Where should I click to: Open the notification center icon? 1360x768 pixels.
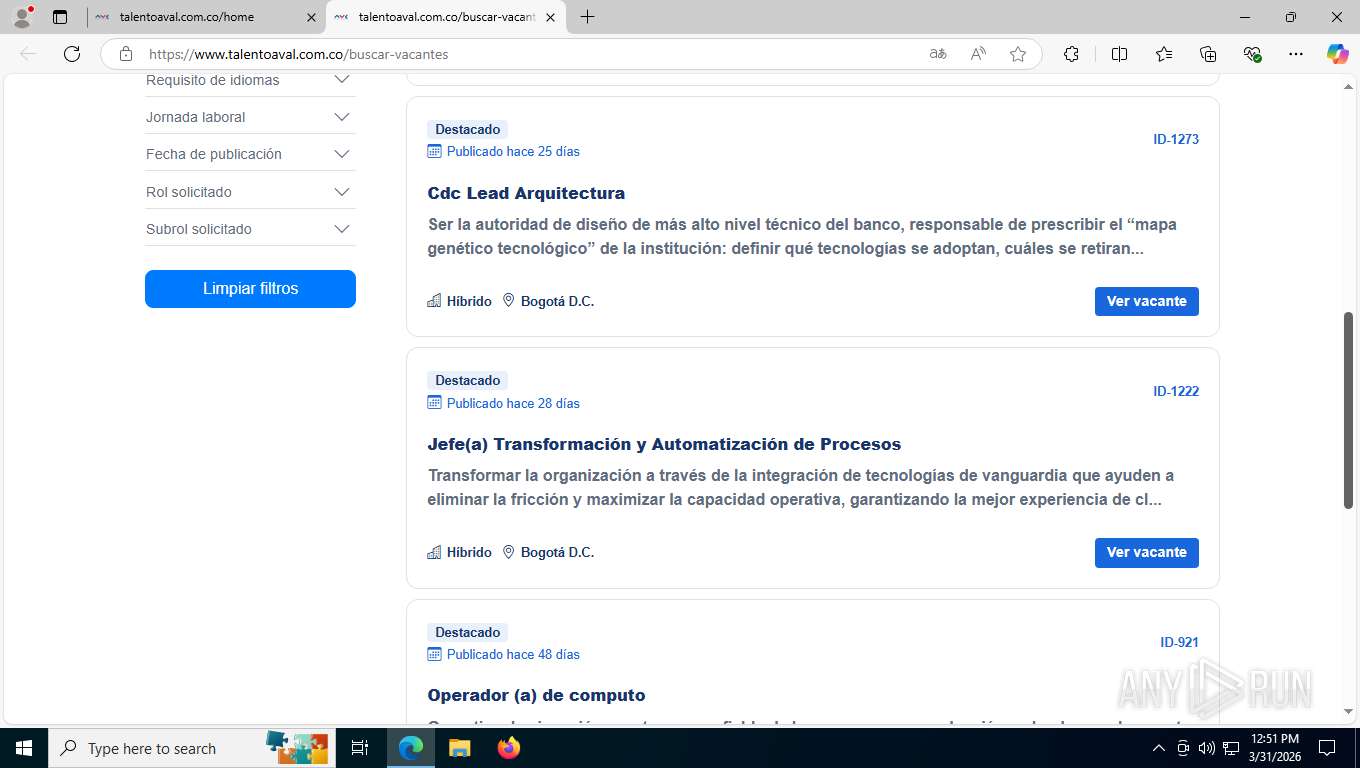(x=1327, y=748)
